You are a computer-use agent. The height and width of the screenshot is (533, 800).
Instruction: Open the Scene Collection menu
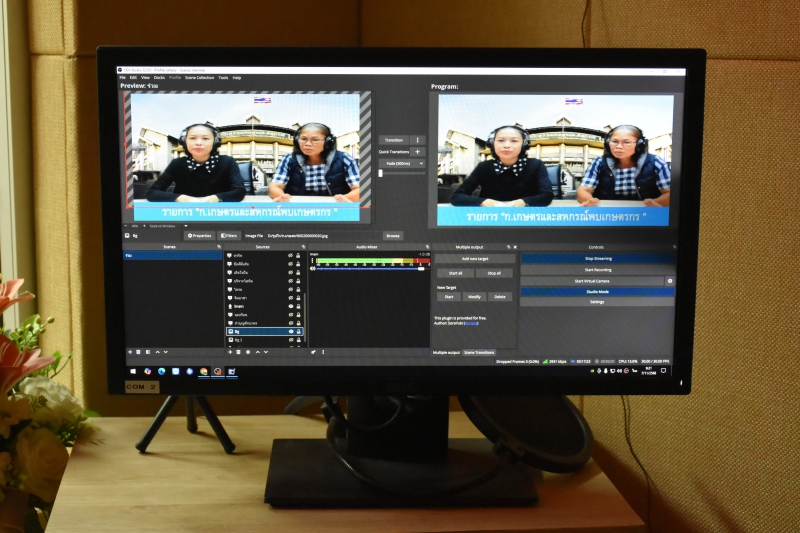[x=199, y=77]
